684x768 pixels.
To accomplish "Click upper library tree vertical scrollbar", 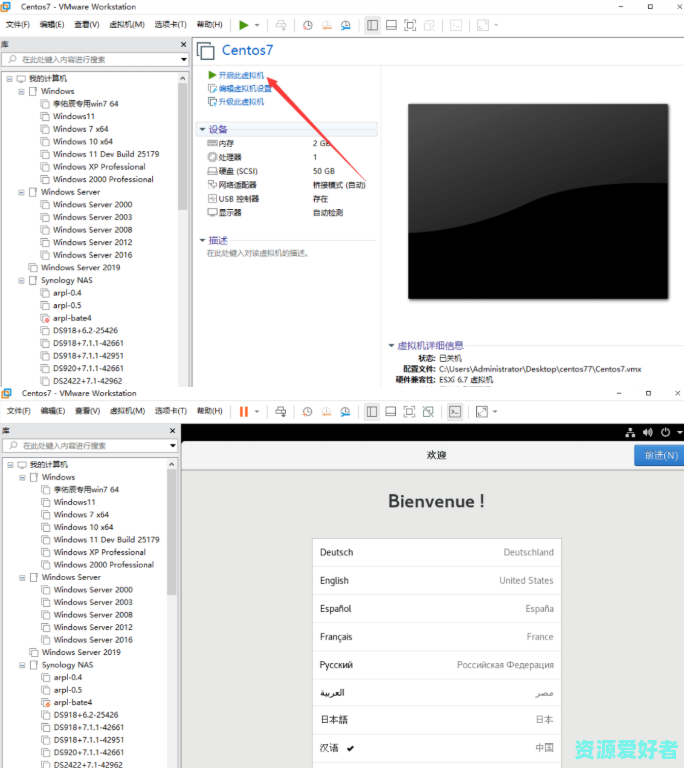I will (183, 145).
